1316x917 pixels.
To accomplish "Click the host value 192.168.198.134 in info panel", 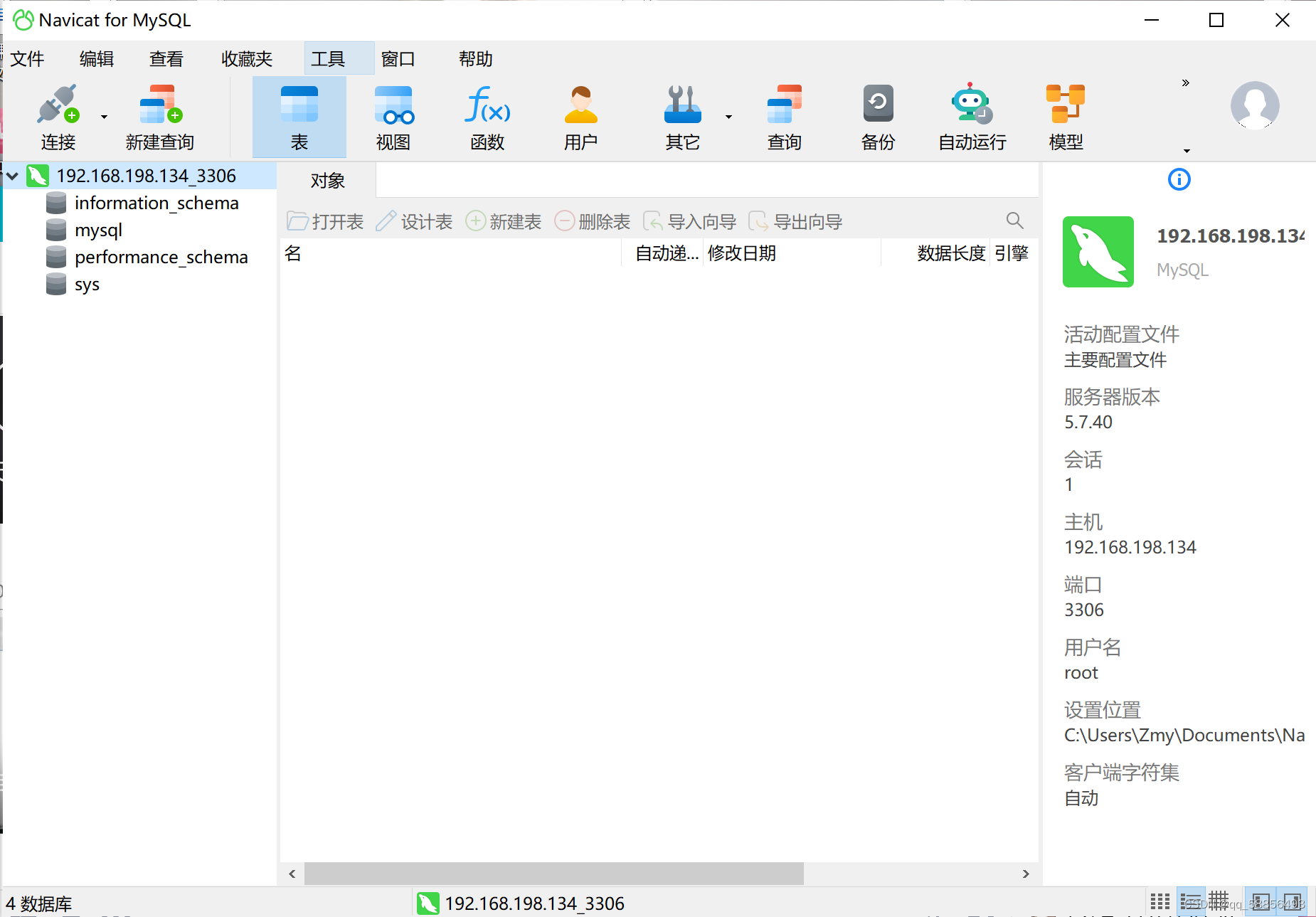I will (x=1130, y=547).
